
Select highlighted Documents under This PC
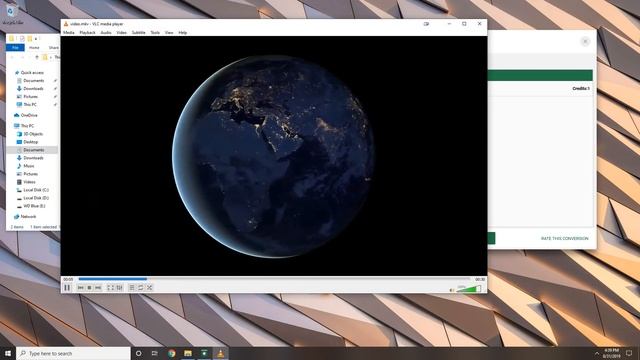tap(33, 150)
